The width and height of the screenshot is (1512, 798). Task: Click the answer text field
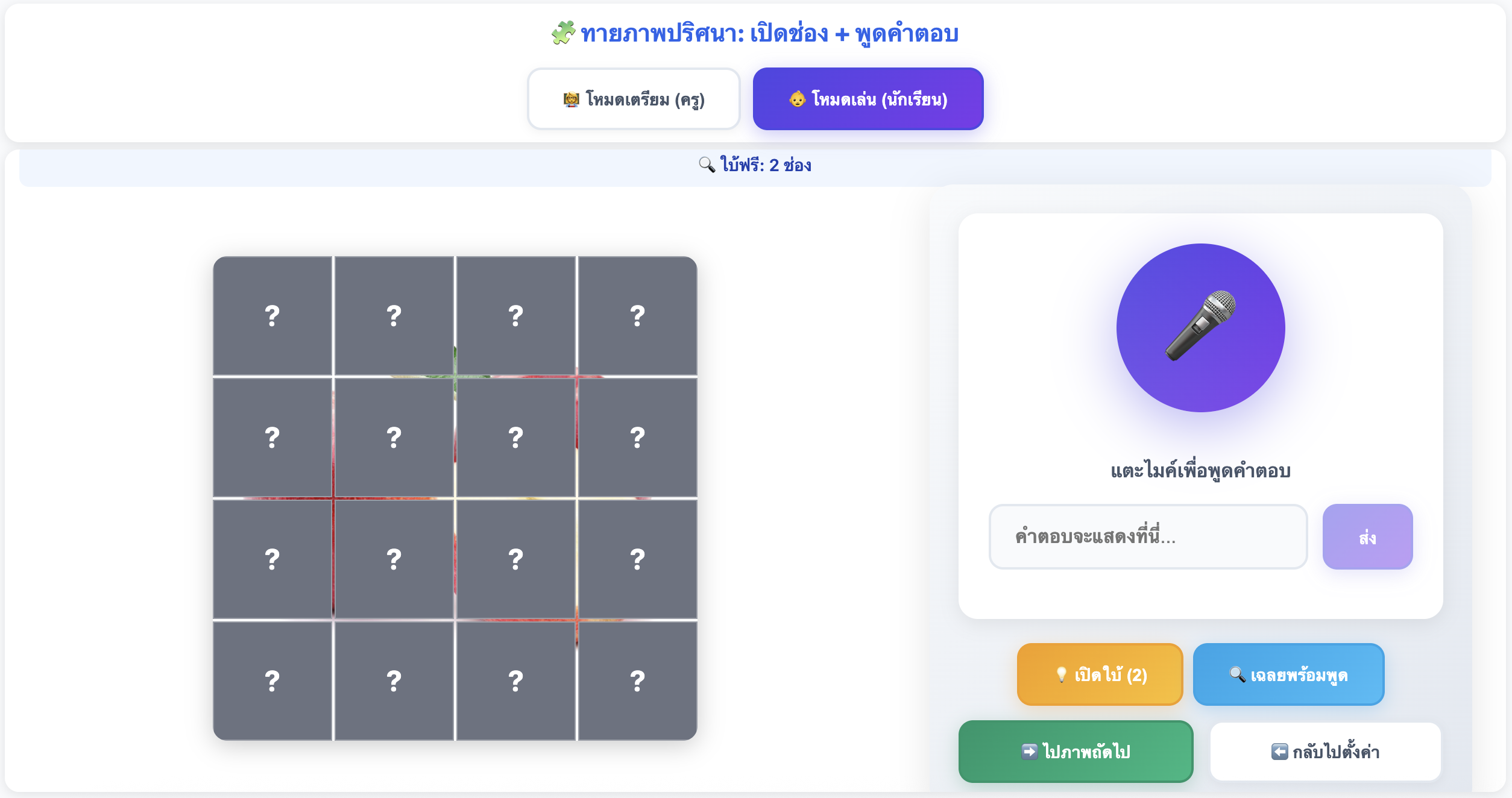click(1148, 536)
